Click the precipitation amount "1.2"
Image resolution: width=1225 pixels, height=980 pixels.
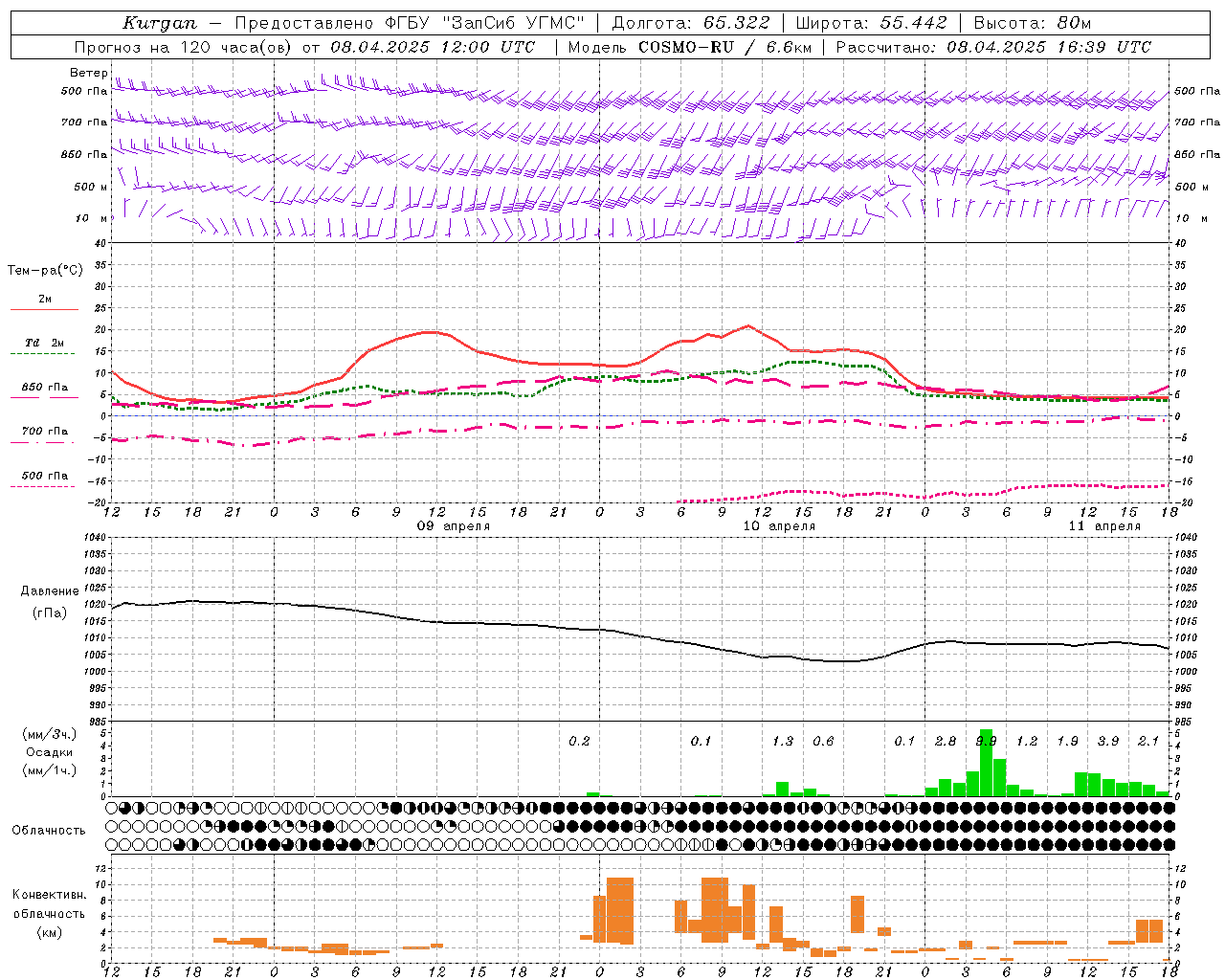[x=1027, y=742]
